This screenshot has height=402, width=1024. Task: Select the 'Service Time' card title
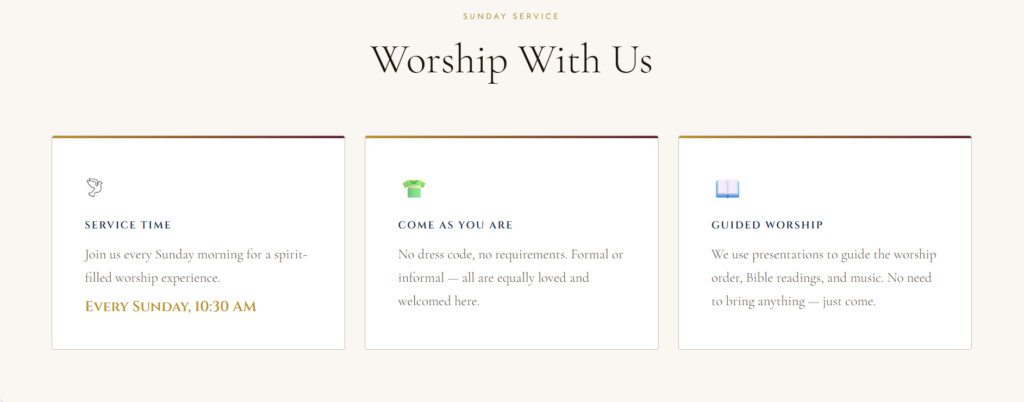pos(128,225)
